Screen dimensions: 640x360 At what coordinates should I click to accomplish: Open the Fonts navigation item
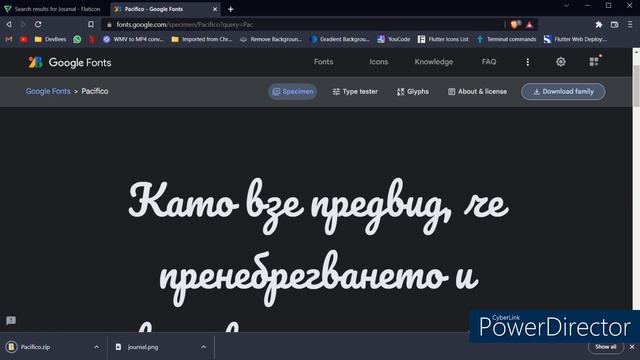(323, 62)
